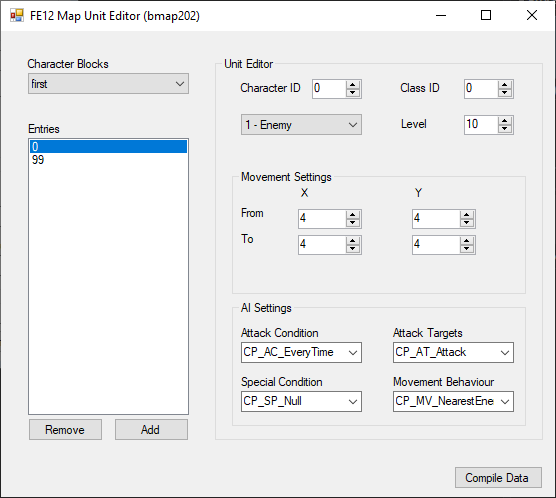Open Attack Targets CP_AT_Attack dropdown

coord(453,352)
